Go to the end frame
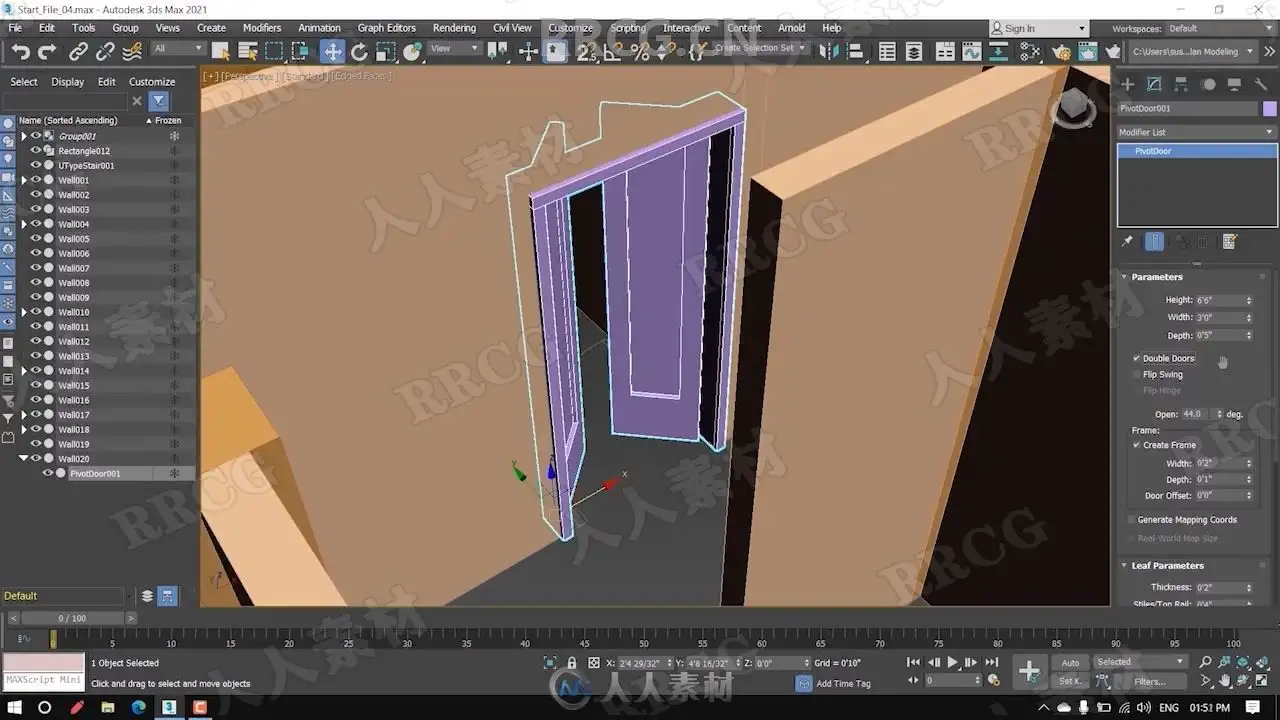 click(x=992, y=663)
